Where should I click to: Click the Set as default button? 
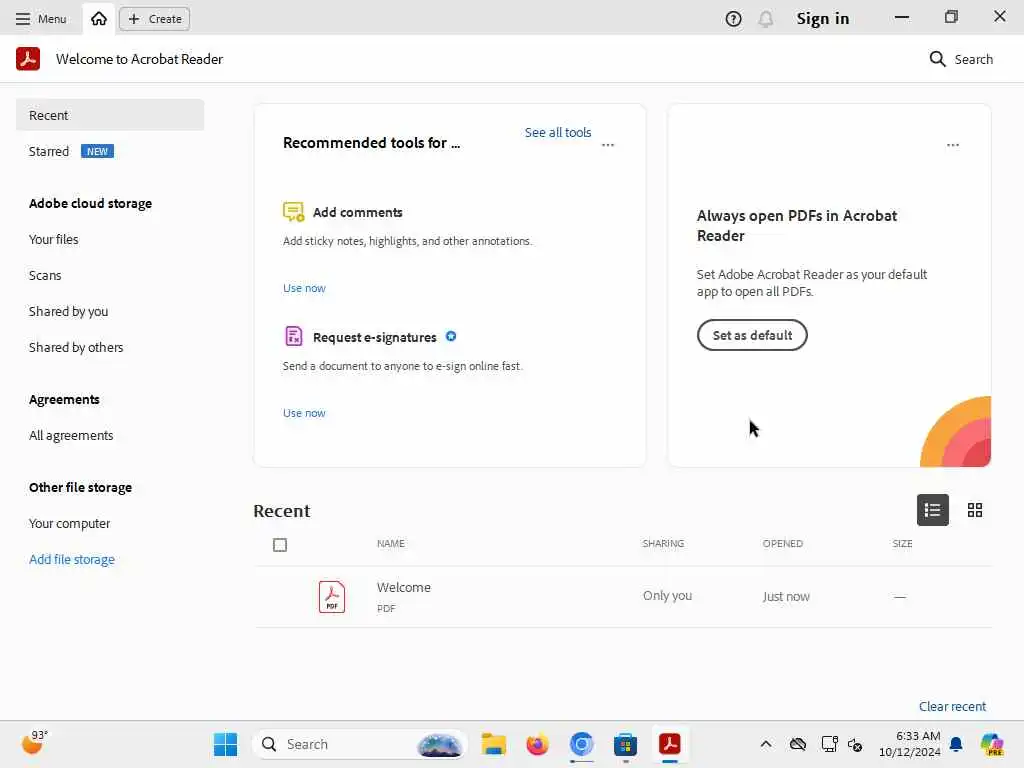(752, 335)
